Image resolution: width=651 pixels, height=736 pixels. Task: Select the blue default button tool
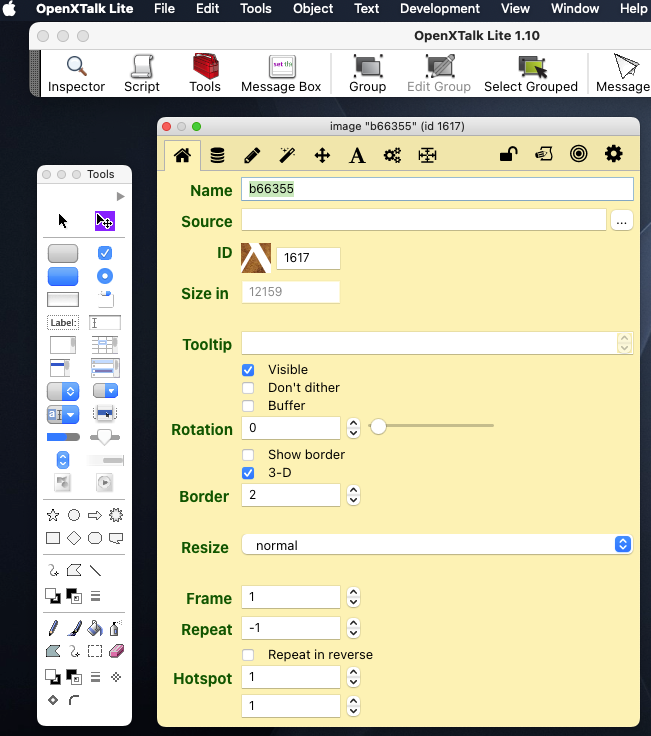[63, 276]
